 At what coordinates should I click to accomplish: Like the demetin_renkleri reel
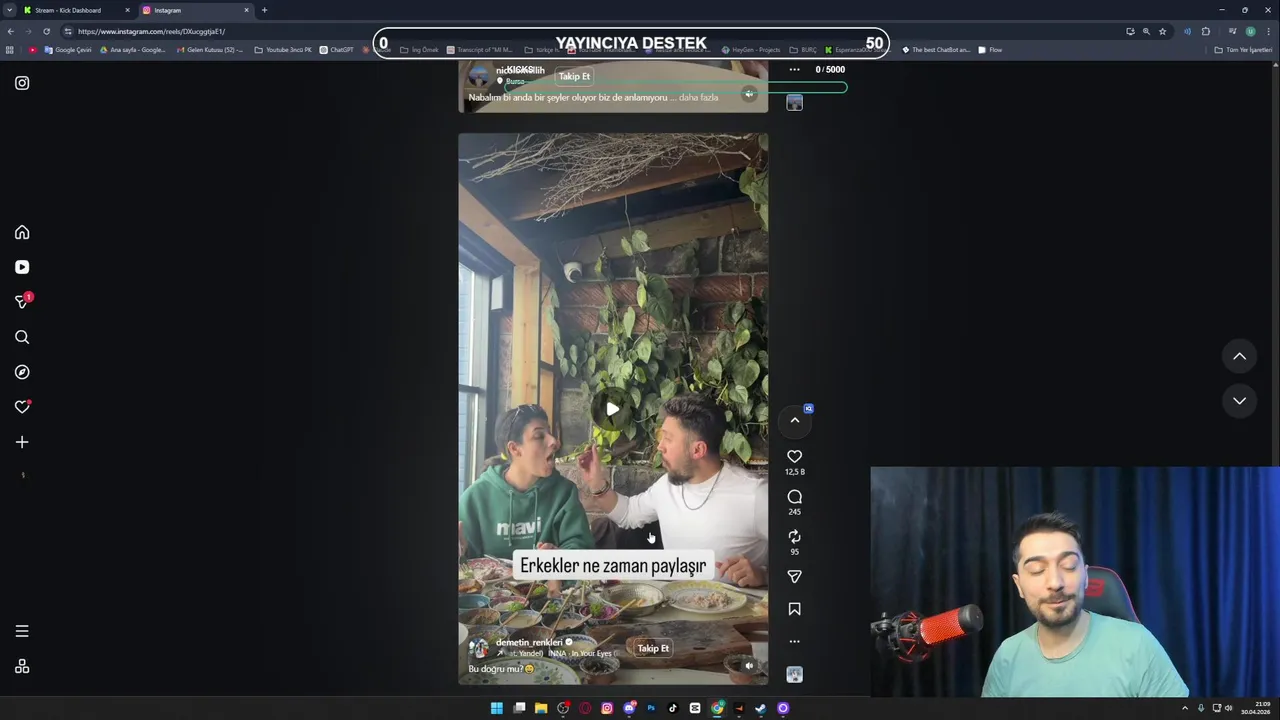point(794,457)
